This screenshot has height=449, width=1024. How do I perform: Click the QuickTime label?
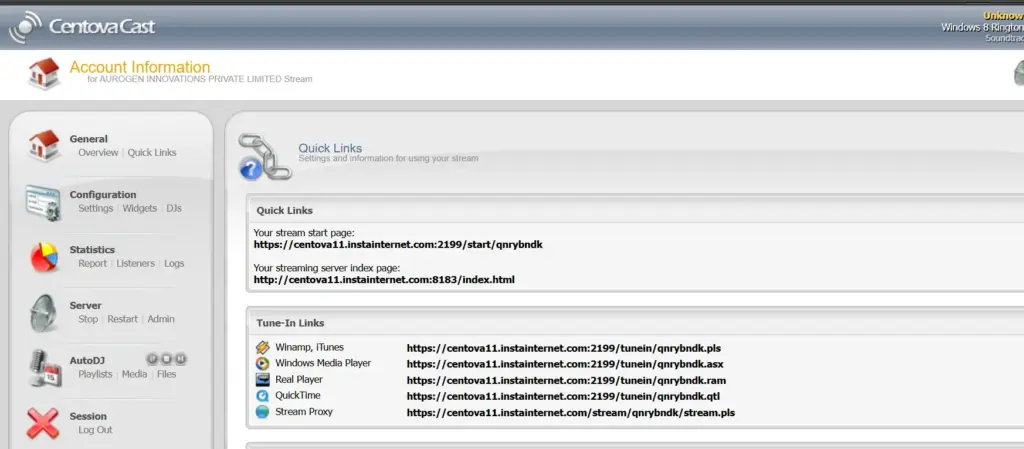pyautogui.click(x=297, y=395)
